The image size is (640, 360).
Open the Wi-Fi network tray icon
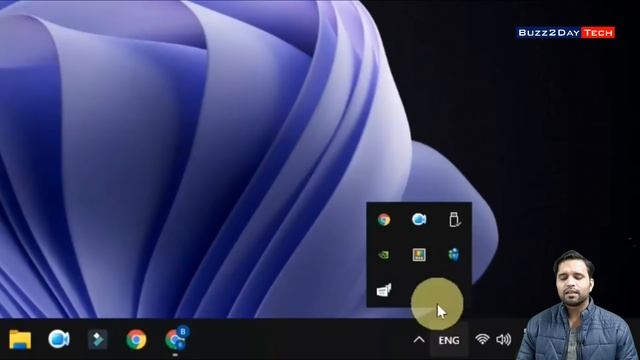pos(482,339)
